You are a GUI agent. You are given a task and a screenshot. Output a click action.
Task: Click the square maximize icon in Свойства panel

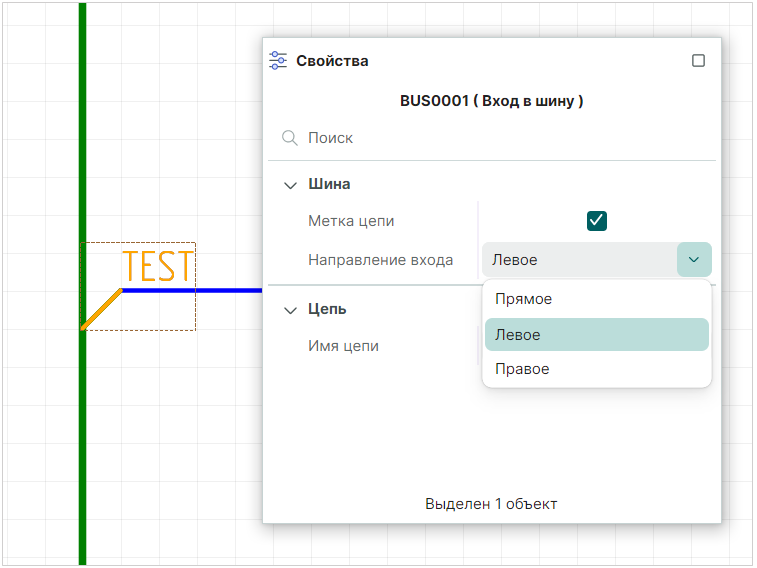(698, 61)
